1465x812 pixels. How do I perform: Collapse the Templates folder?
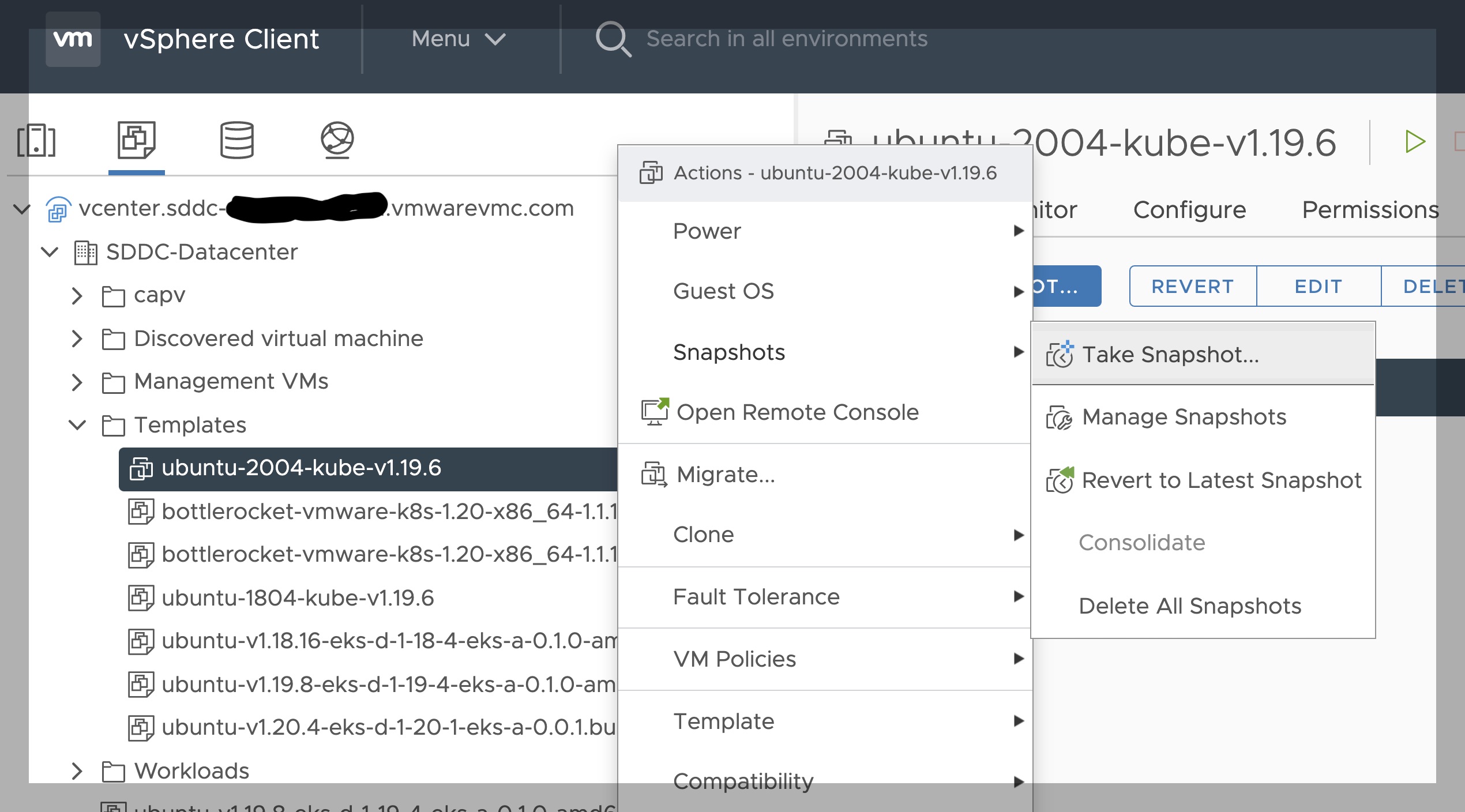[77, 425]
